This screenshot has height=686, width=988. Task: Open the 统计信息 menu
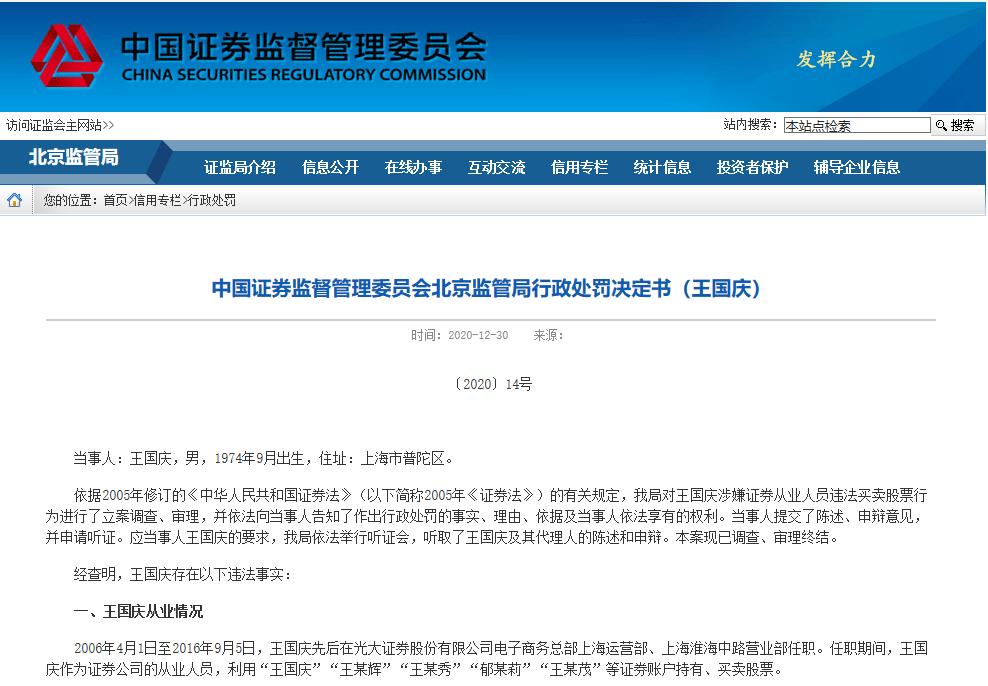[x=662, y=167]
